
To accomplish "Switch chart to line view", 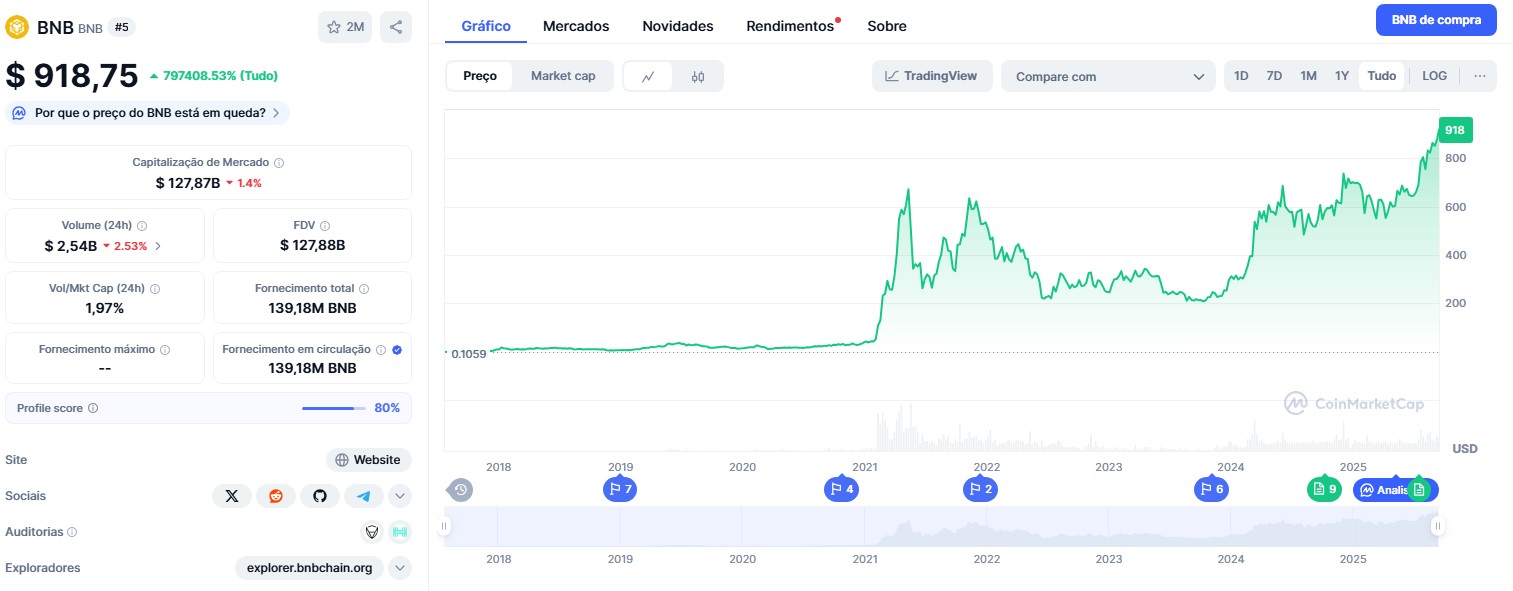I will coord(648,76).
